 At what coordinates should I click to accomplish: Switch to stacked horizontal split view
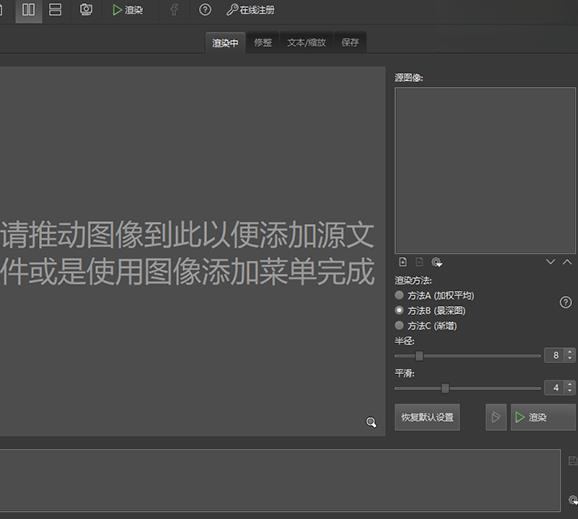(55, 10)
